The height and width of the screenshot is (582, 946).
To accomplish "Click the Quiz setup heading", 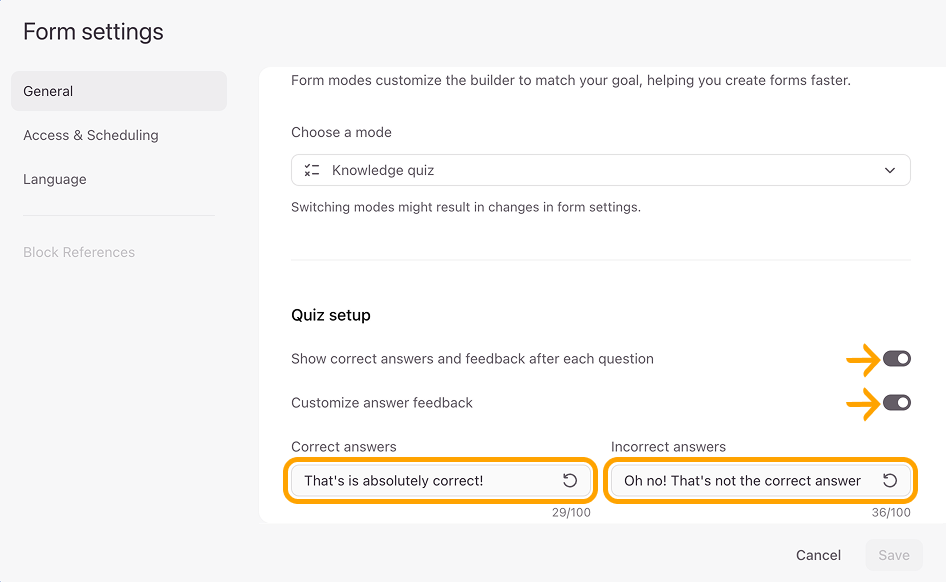I will (x=331, y=315).
